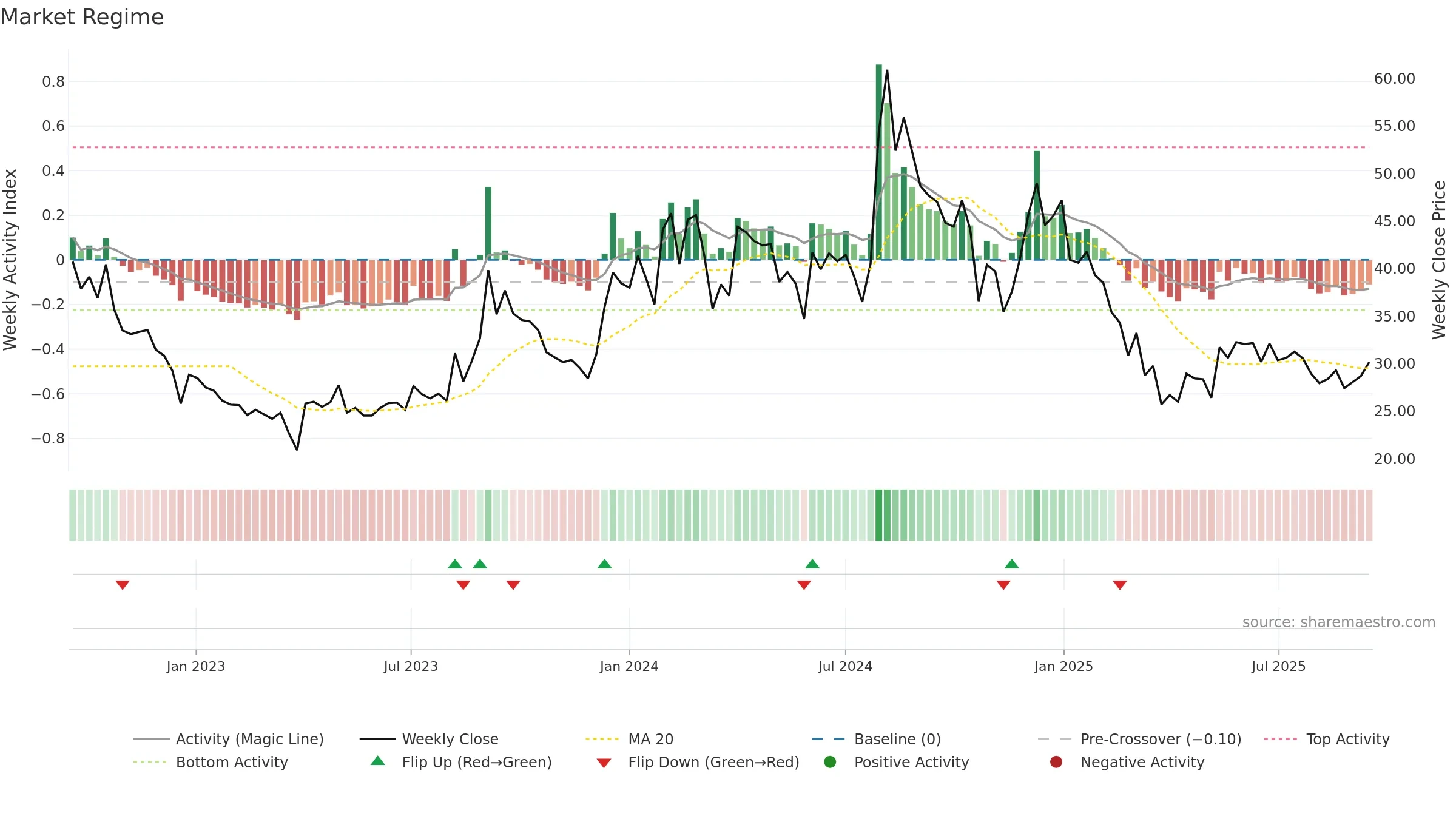
Task: Click the Market Regime chart title
Action: pyautogui.click(x=83, y=17)
